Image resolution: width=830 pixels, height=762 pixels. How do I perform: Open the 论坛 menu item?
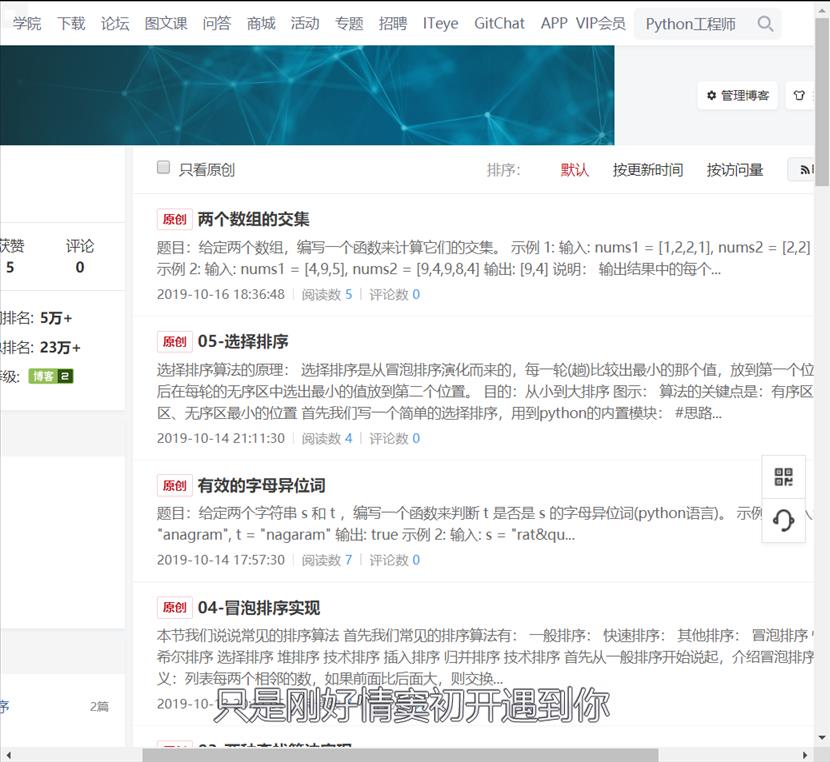tap(115, 23)
